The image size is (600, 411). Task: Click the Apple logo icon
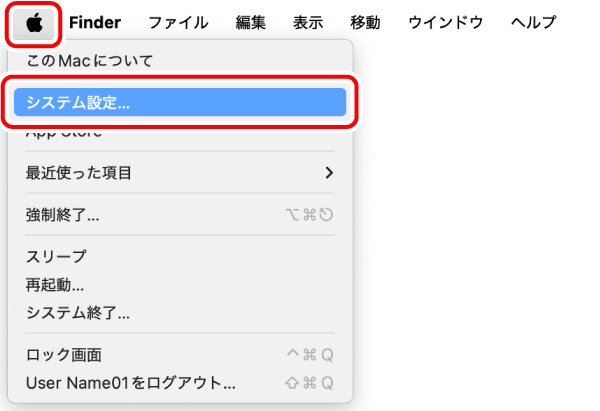34,23
